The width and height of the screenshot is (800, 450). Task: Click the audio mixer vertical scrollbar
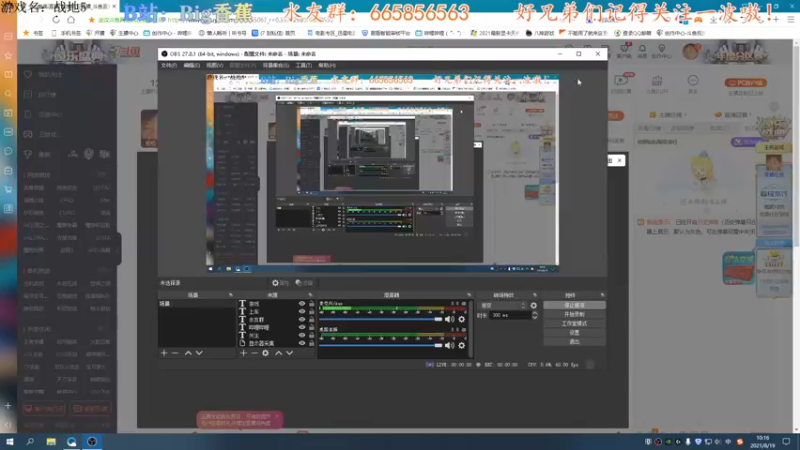click(470, 327)
